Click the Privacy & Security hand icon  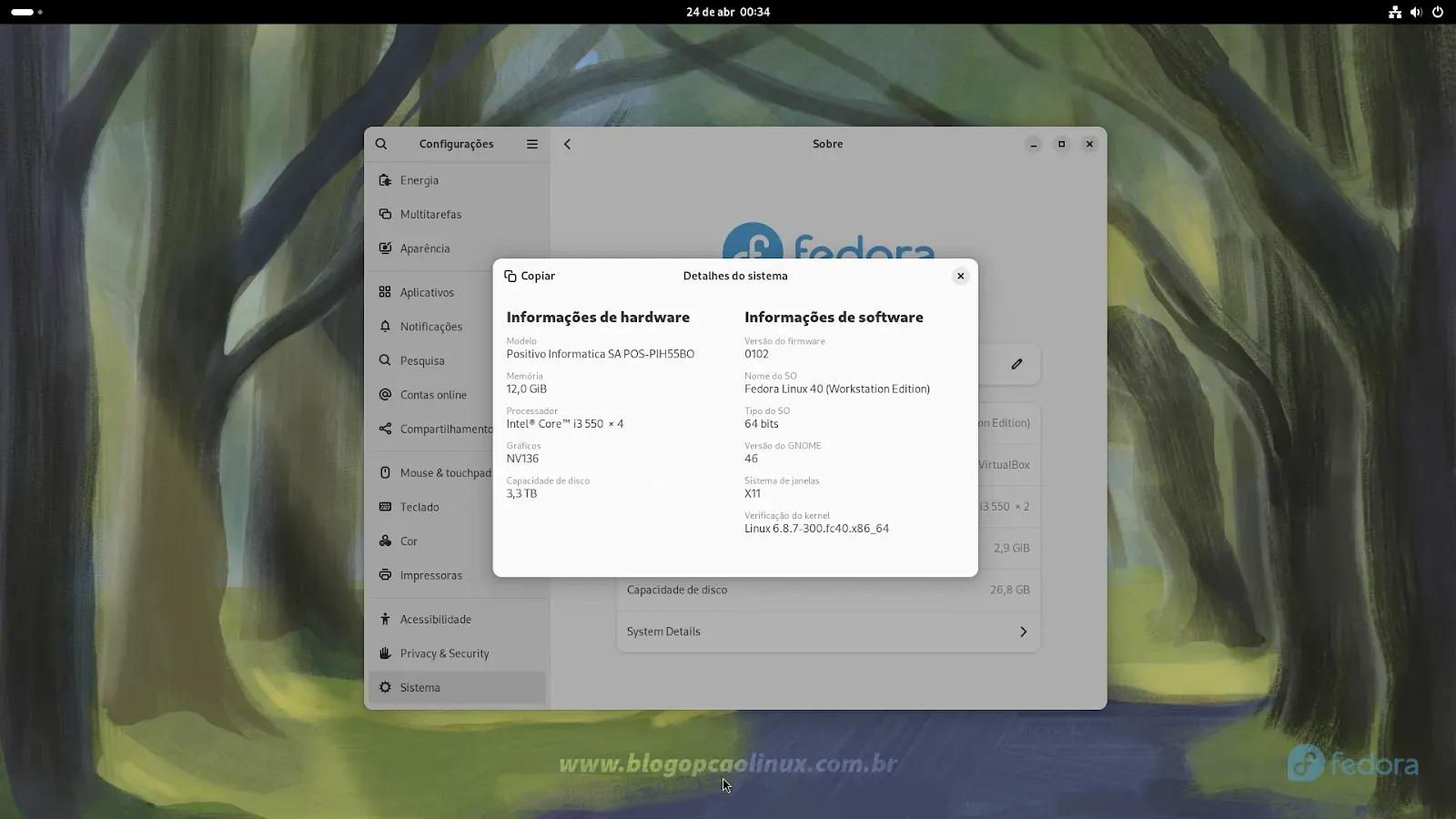click(x=385, y=653)
